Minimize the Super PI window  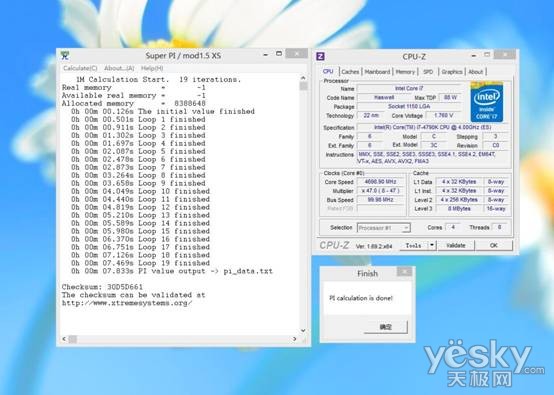point(265,55)
